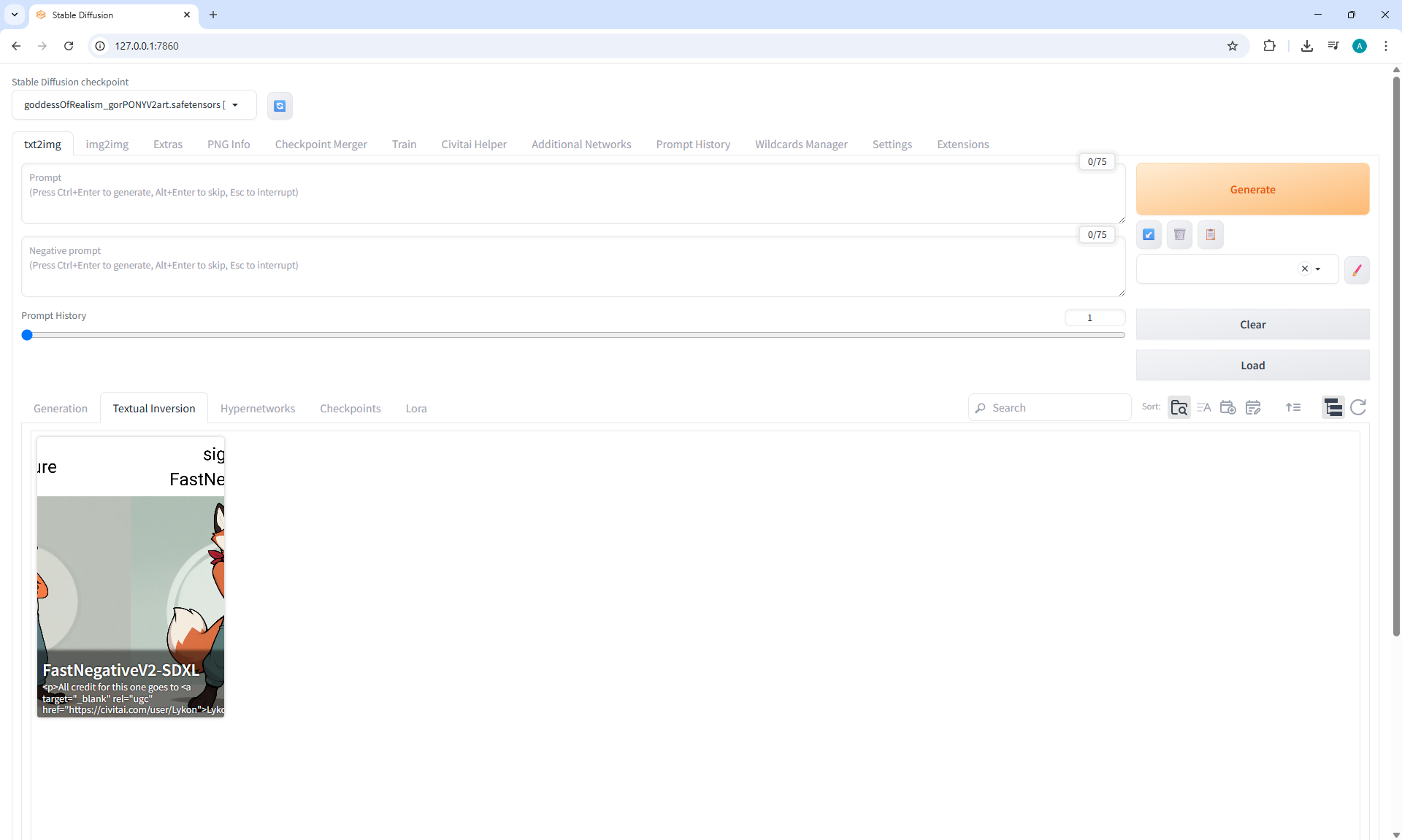Image resolution: width=1402 pixels, height=840 pixels.
Task: Click the Load button
Action: pos(1252,366)
